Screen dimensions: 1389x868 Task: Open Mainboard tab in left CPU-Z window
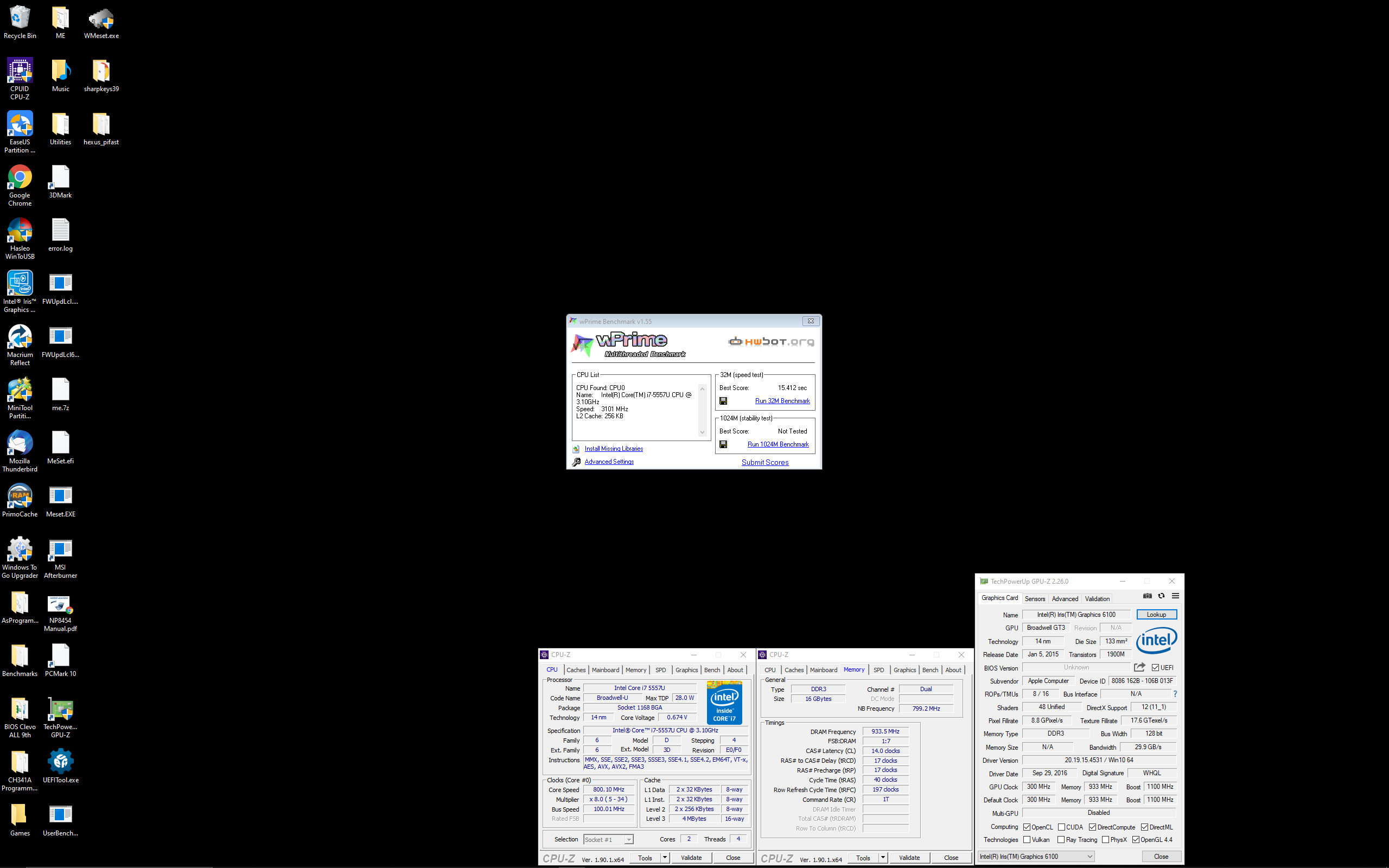point(606,670)
